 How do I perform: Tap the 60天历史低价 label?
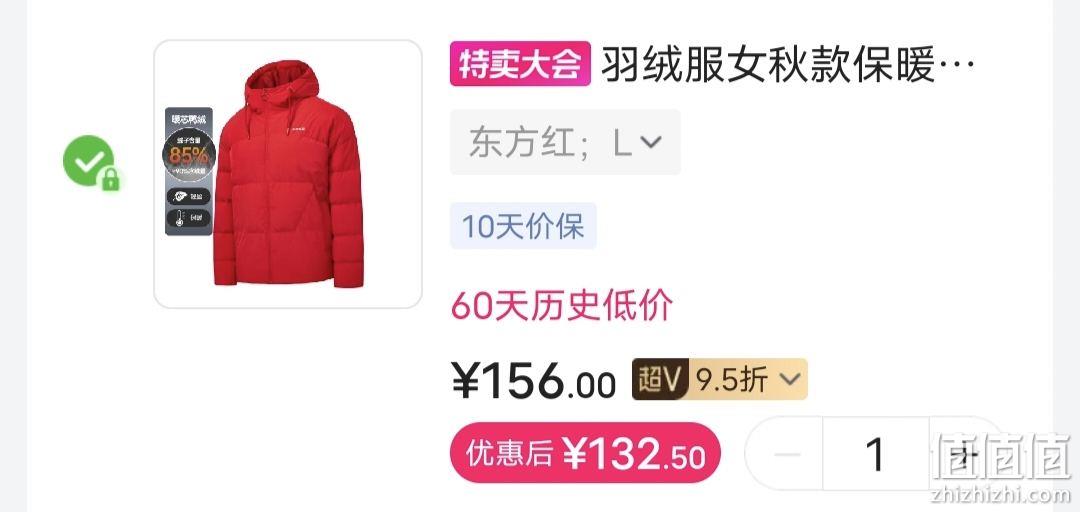(562, 305)
